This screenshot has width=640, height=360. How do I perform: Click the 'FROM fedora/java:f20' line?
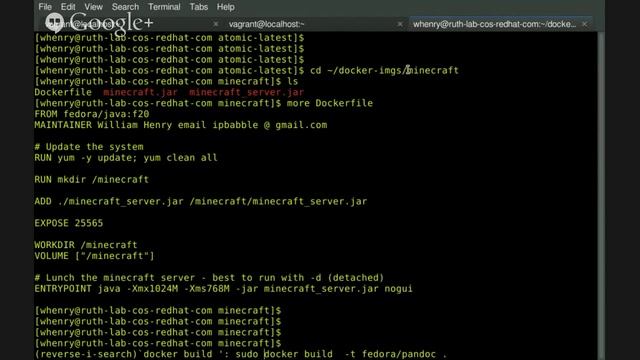92,114
